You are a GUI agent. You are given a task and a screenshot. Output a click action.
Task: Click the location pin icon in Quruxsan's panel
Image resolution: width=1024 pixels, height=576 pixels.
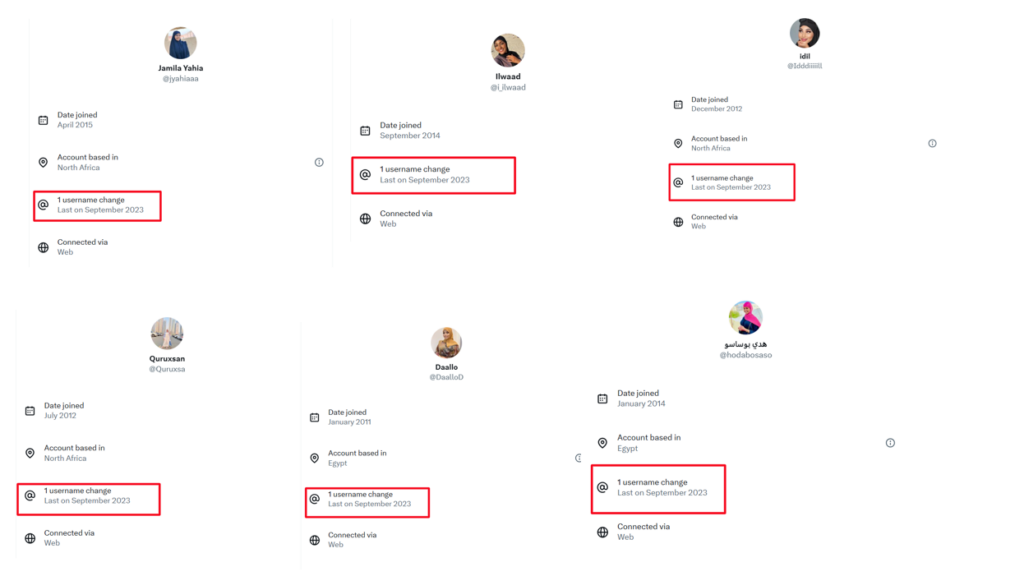tap(30, 453)
